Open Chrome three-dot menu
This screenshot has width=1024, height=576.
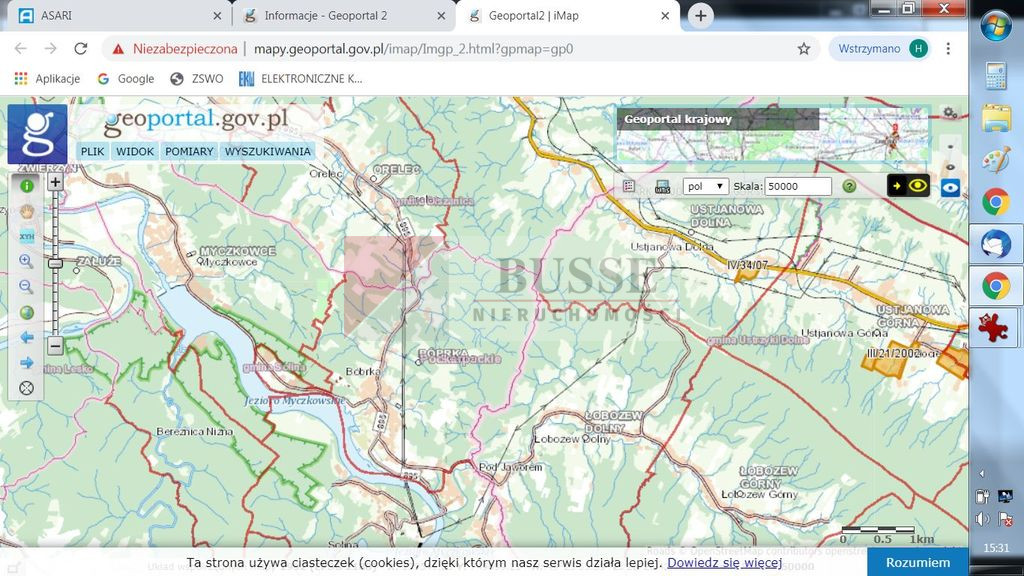point(948,48)
